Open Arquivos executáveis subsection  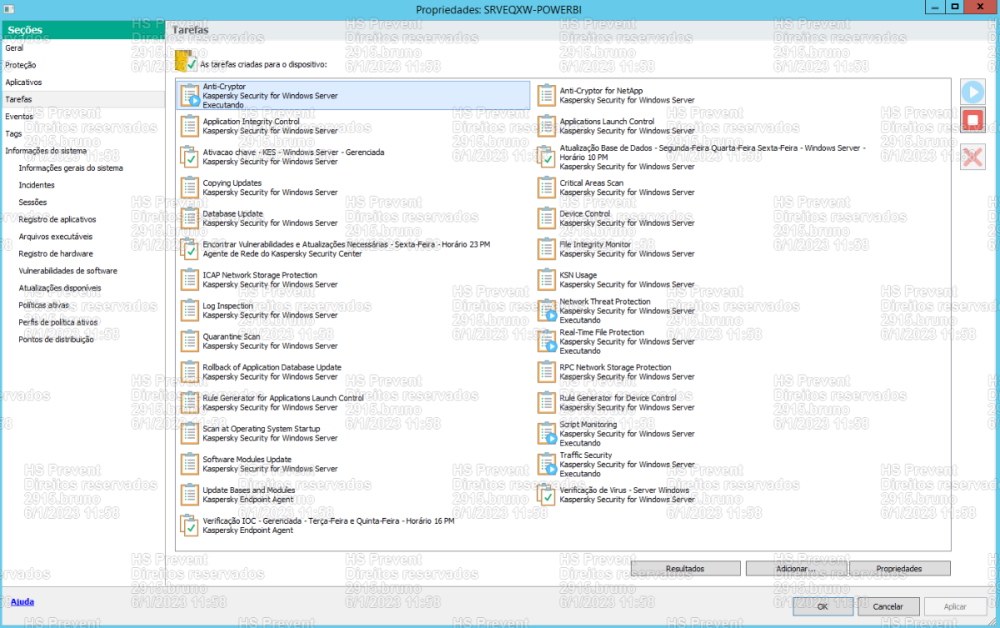[x=55, y=237]
